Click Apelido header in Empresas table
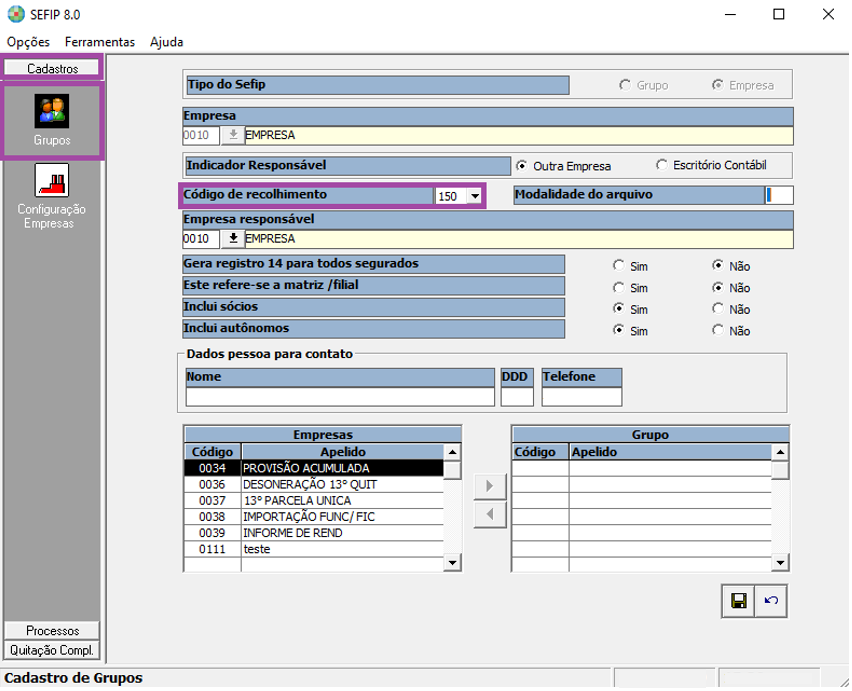 pos(343,452)
